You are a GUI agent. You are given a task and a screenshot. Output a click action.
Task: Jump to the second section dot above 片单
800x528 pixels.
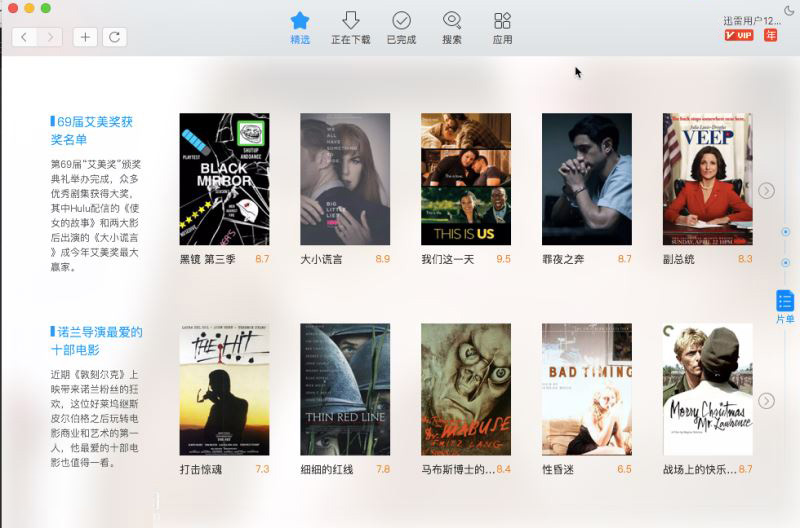coord(785,263)
